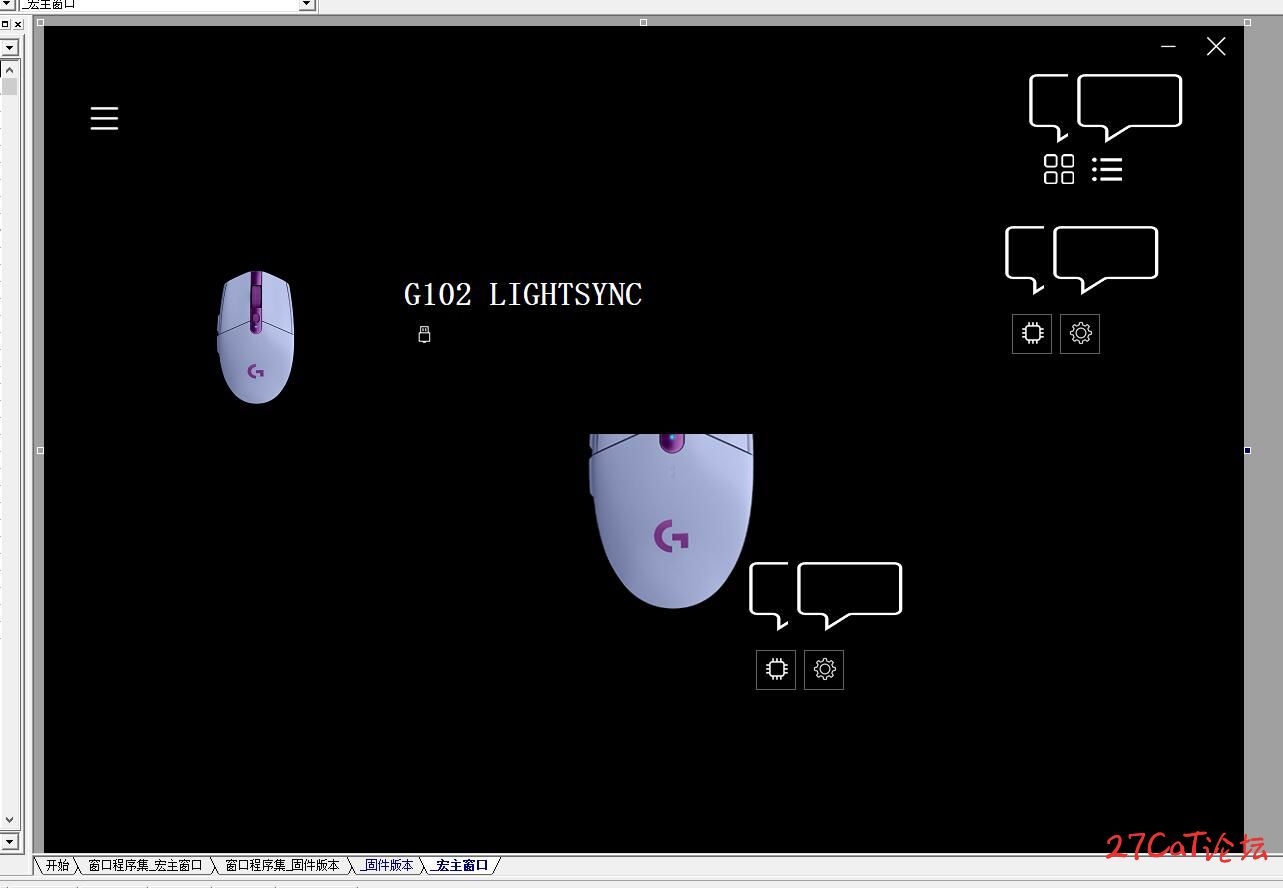
Task: Select the large speech bubble above the lower gear icon
Action: point(850,595)
